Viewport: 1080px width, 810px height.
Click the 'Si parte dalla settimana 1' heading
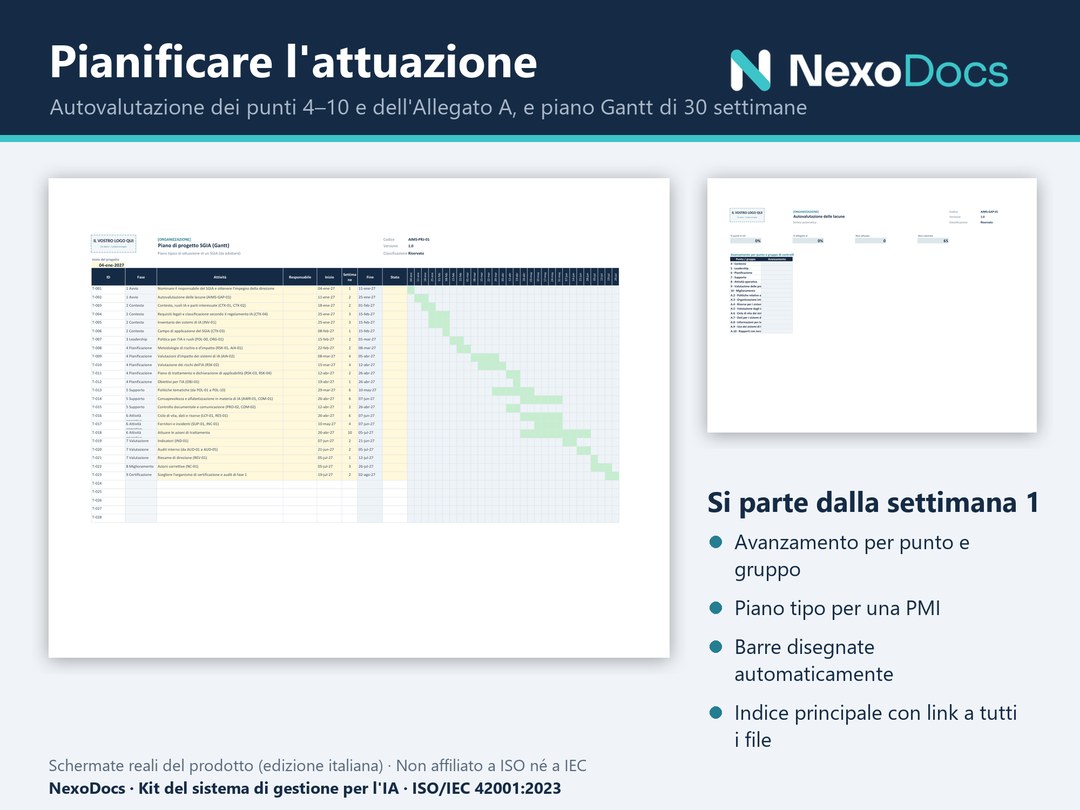(873, 502)
